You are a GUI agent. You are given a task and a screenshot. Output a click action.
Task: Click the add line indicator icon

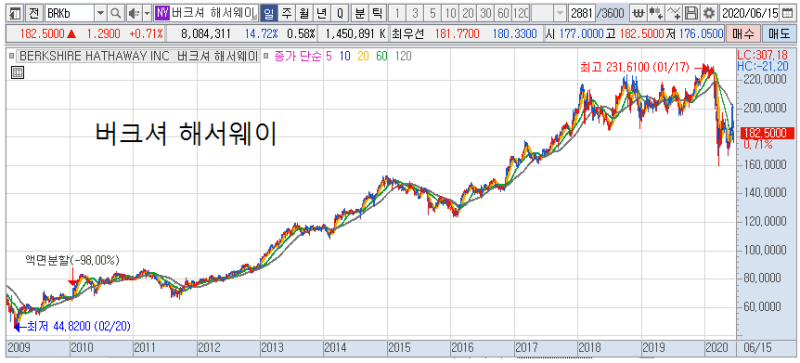pyautogui.click(x=673, y=13)
